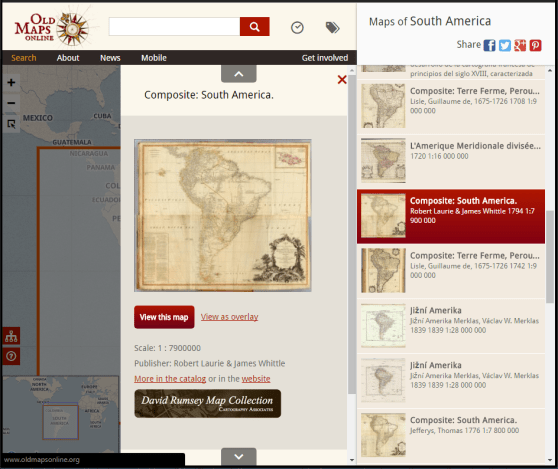The image size is (558, 469).
Task: Select Composite: South America Jefferys 1776 result
Action: pyautogui.click(x=451, y=436)
